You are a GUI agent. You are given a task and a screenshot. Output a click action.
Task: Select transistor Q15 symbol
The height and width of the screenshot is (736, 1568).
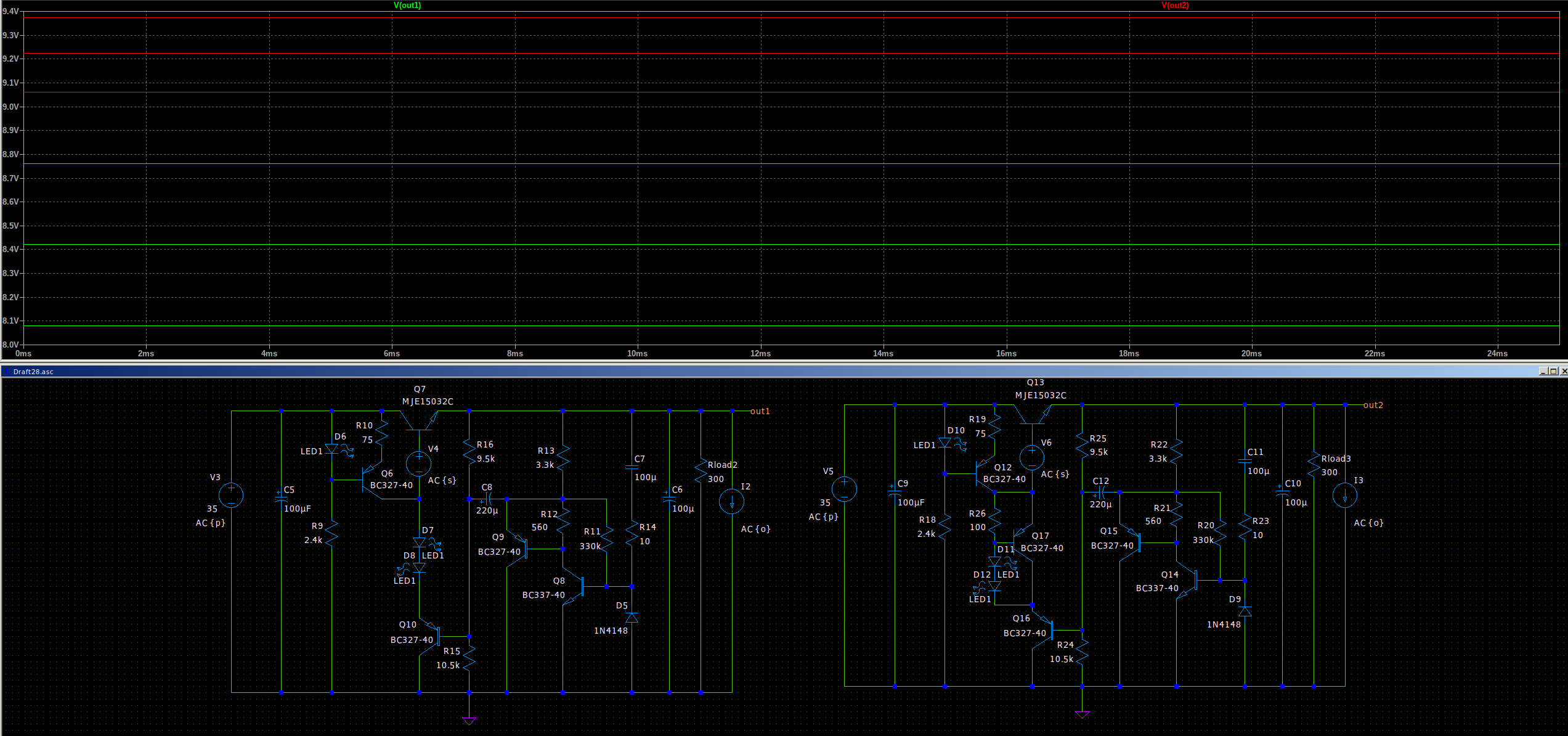[x=1130, y=542]
